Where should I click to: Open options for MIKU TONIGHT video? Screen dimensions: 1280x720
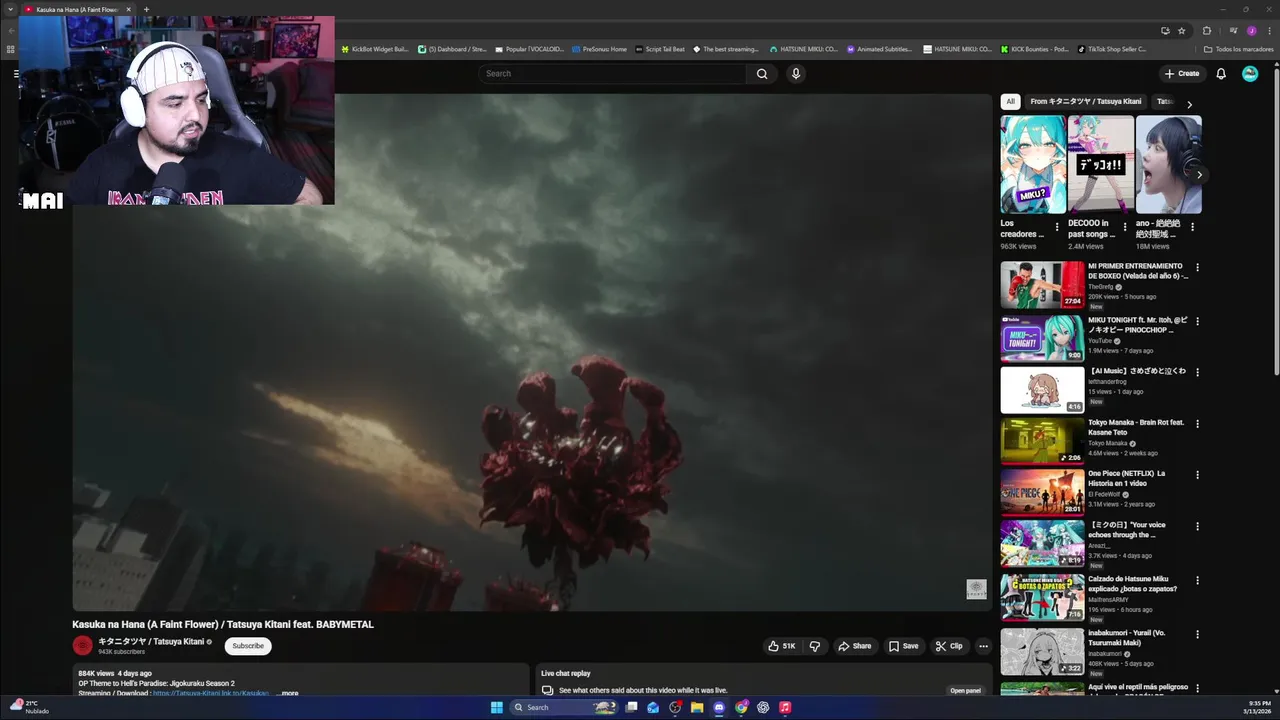1197,321
